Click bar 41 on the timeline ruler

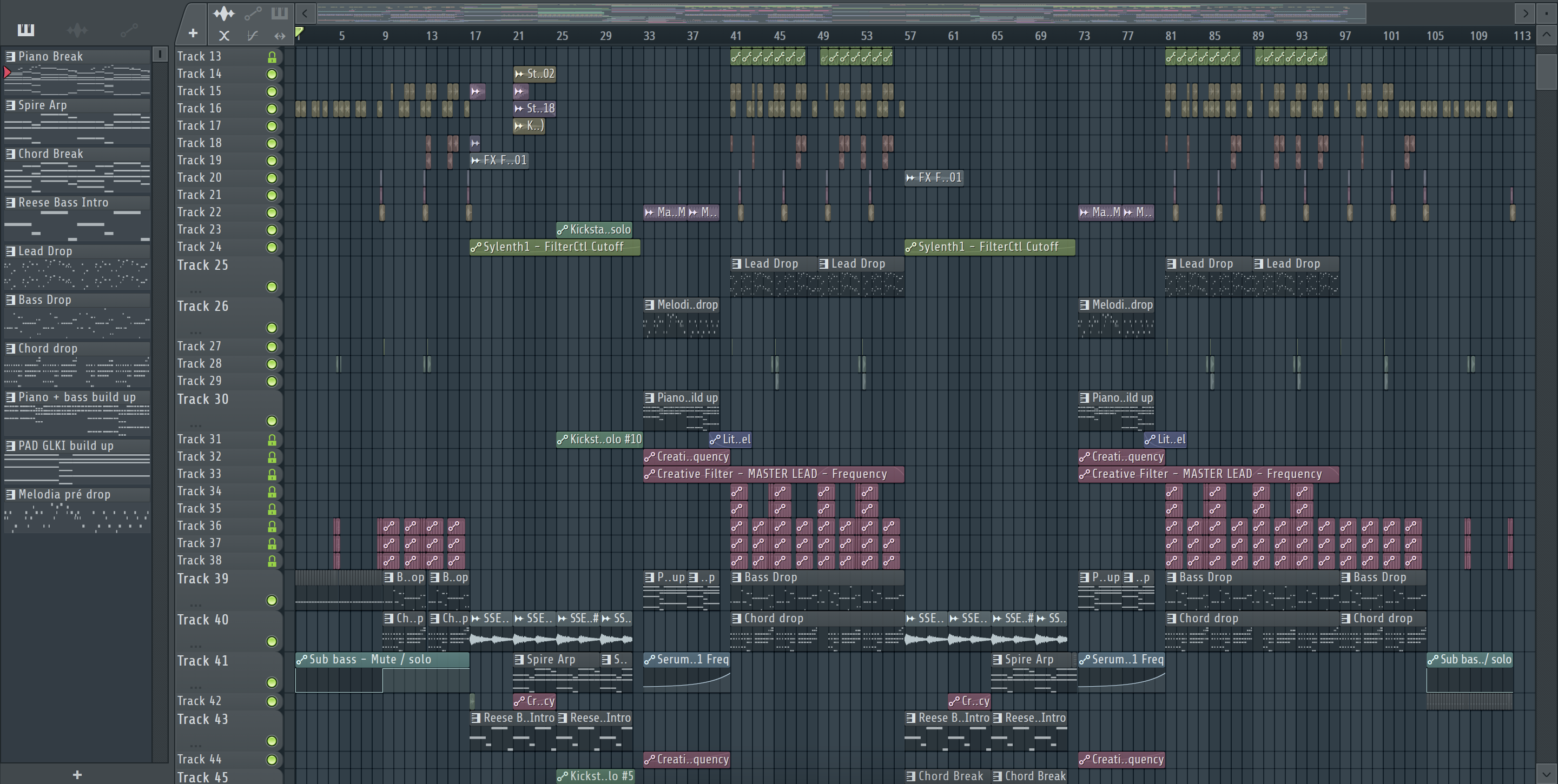tap(736, 36)
